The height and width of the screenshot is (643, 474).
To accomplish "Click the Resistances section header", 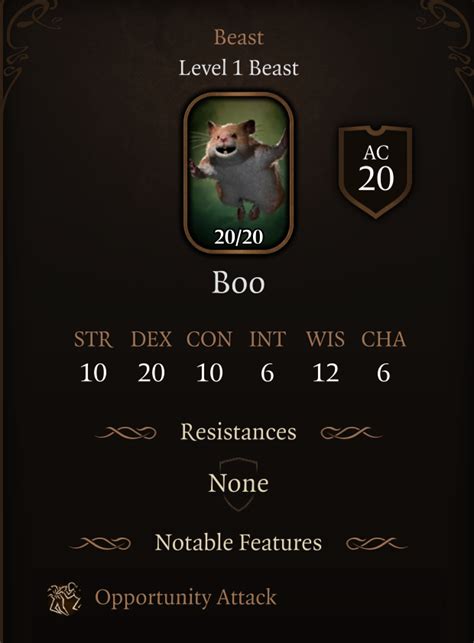I will coord(238,432).
